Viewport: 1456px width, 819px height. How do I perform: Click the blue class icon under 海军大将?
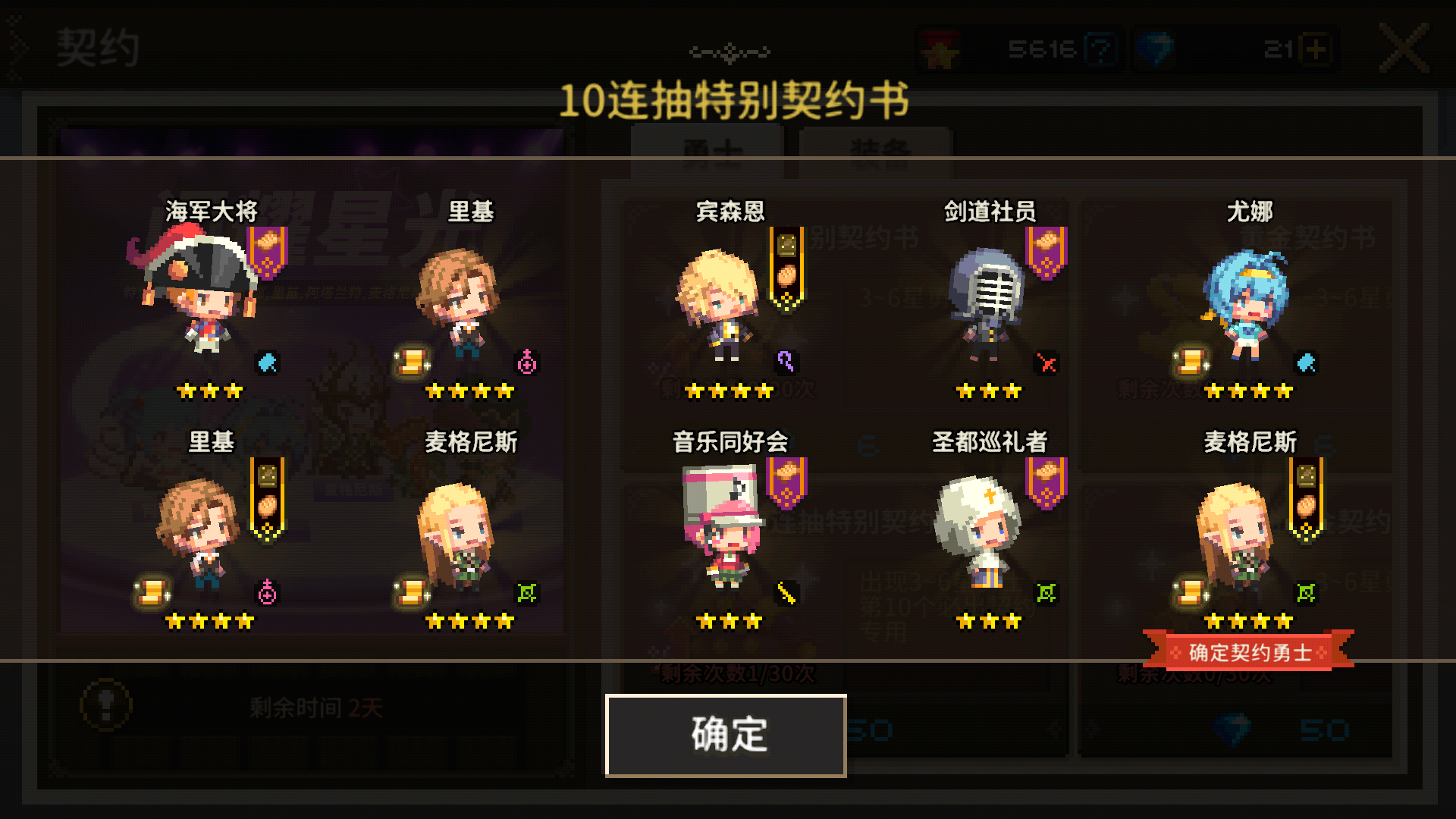(x=267, y=363)
